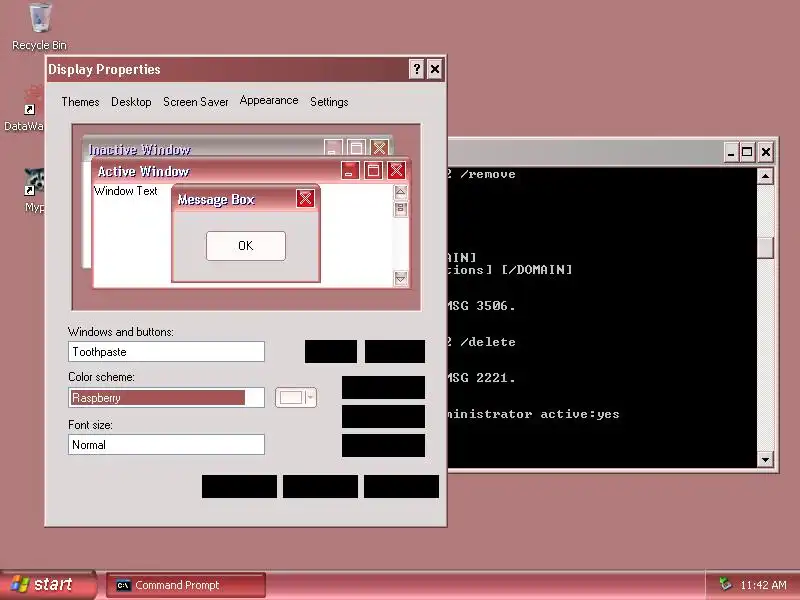Click the Command Prompt scrollbar thumb
800x600 pixels.
(765, 248)
